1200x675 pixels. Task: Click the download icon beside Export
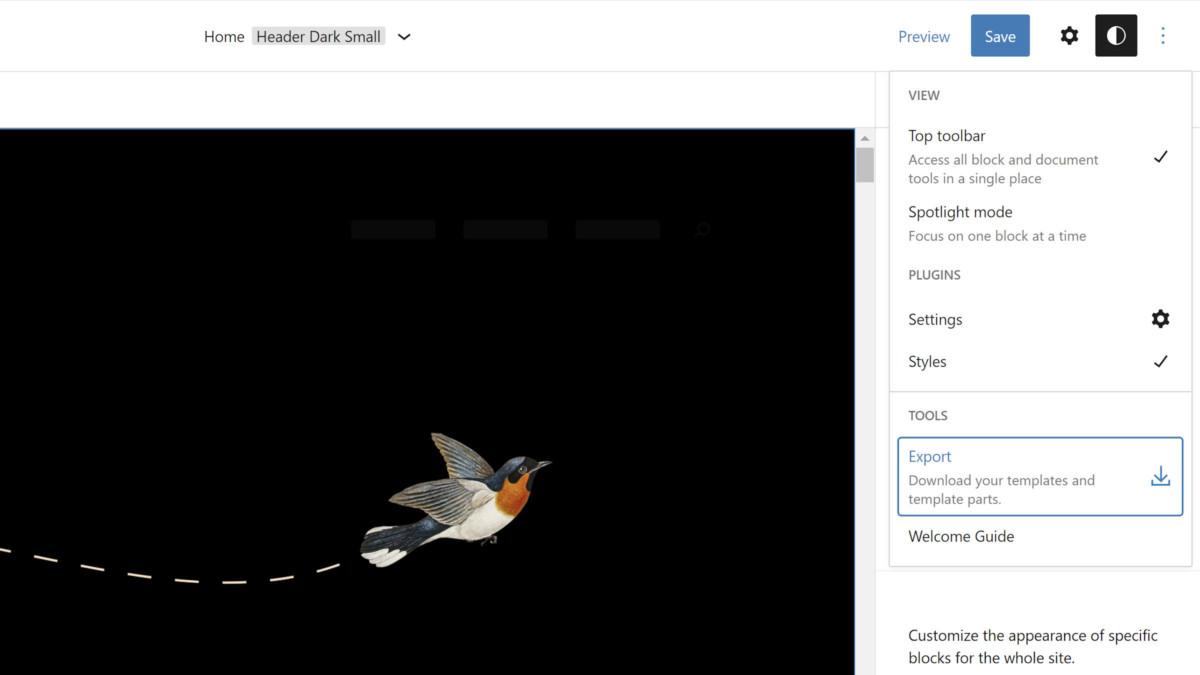click(1160, 476)
